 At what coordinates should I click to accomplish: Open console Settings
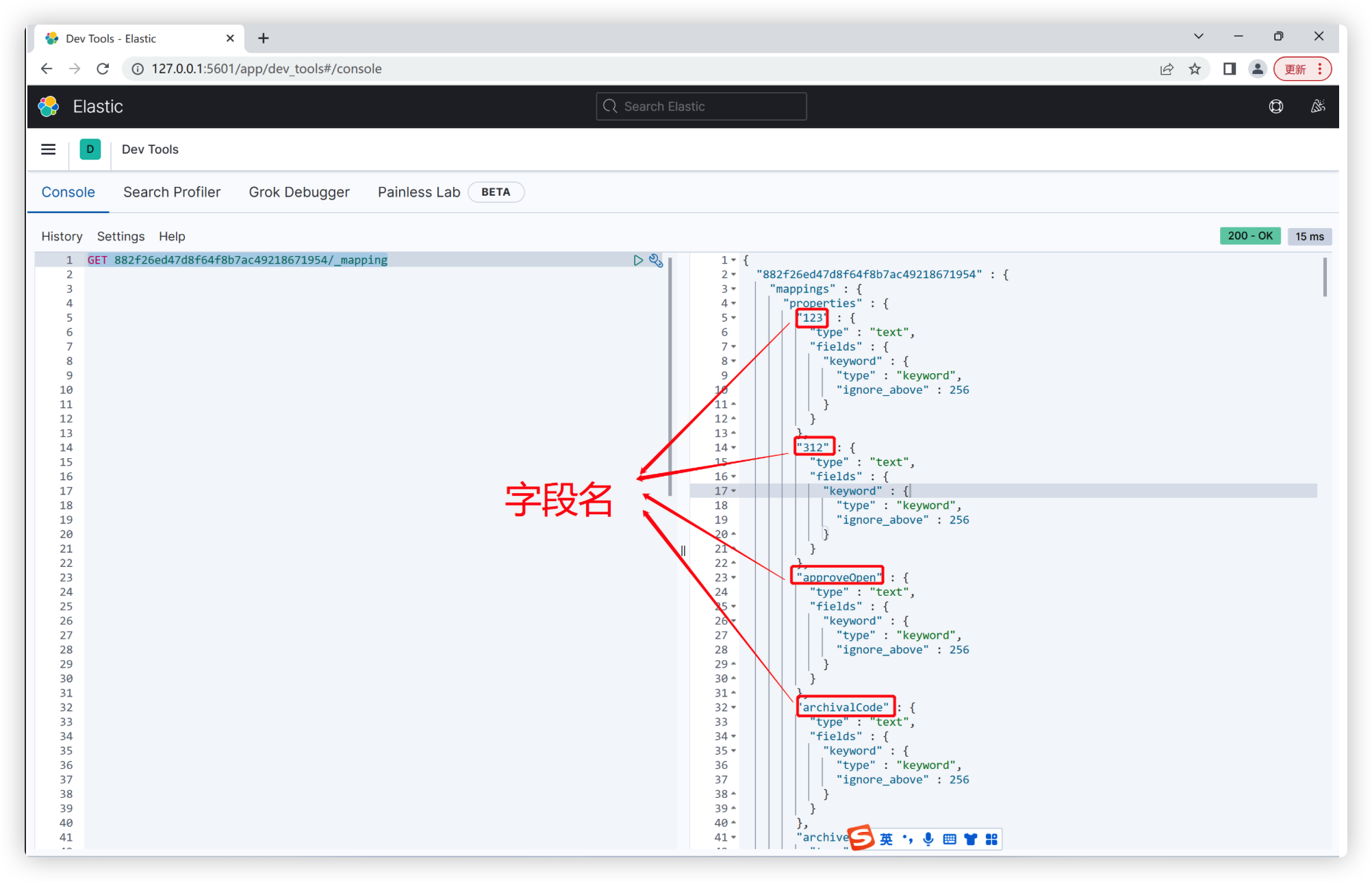(x=120, y=236)
